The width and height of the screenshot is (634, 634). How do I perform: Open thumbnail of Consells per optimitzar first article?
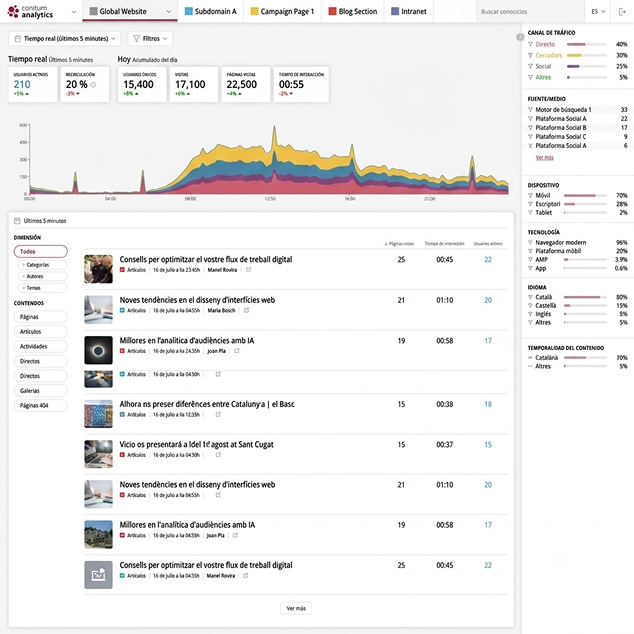[x=98, y=269]
